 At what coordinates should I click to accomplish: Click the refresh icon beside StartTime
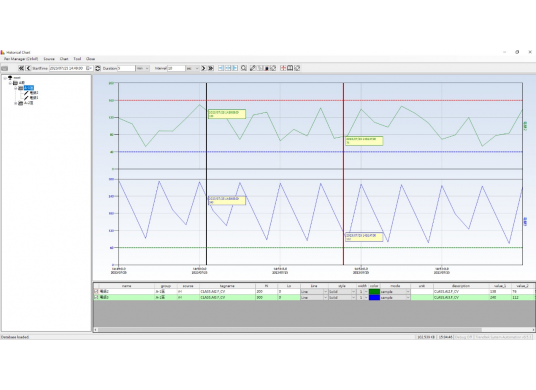click(x=98, y=68)
